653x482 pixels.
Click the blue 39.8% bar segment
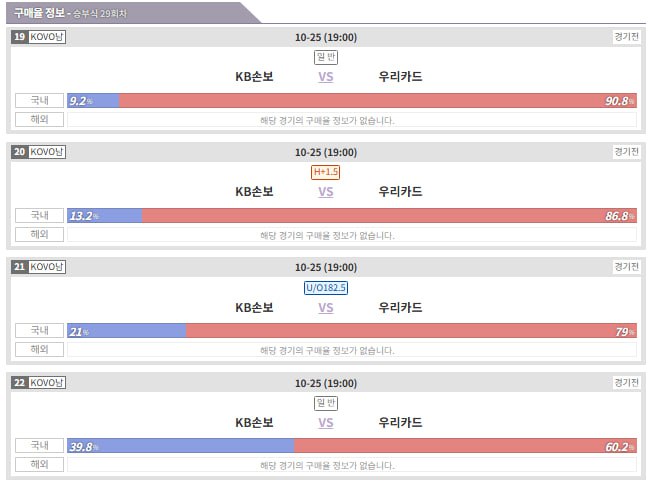pos(181,446)
